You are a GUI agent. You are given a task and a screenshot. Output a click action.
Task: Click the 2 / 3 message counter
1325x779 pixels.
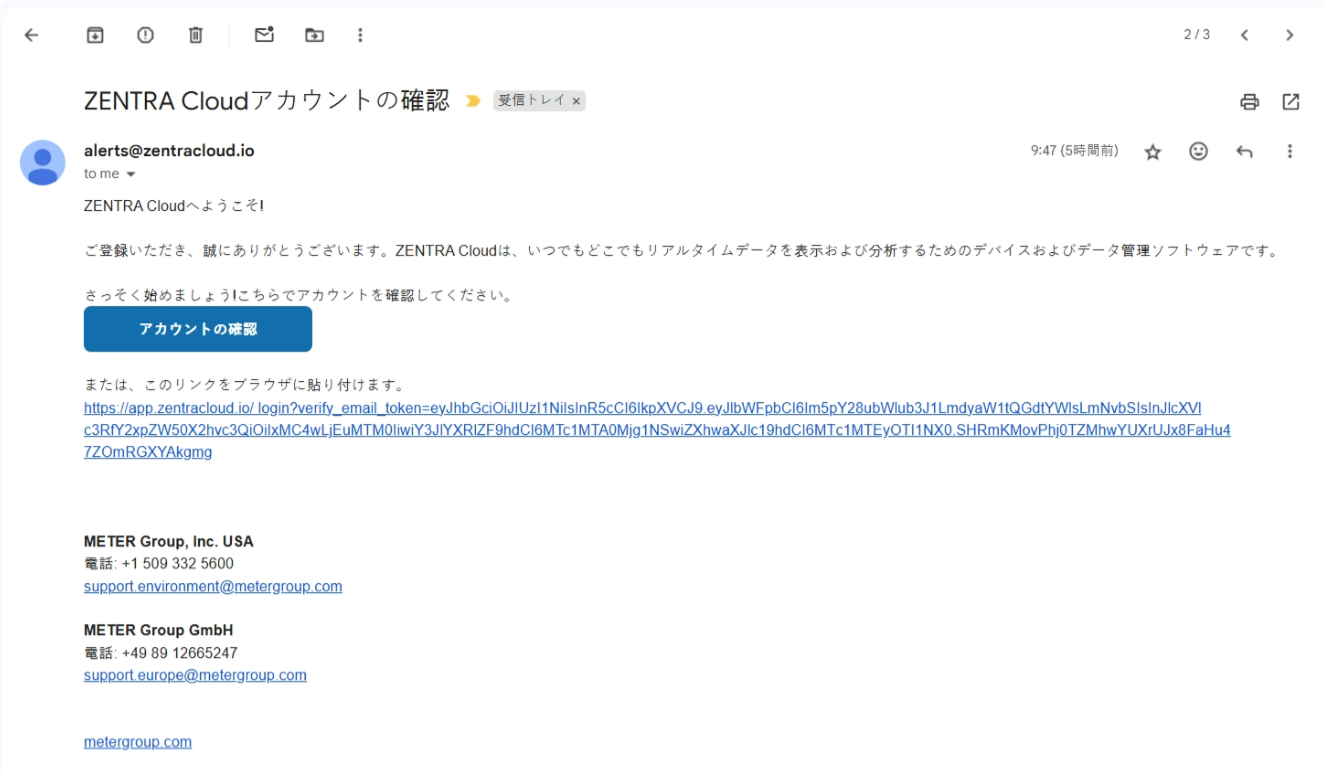[1197, 35]
